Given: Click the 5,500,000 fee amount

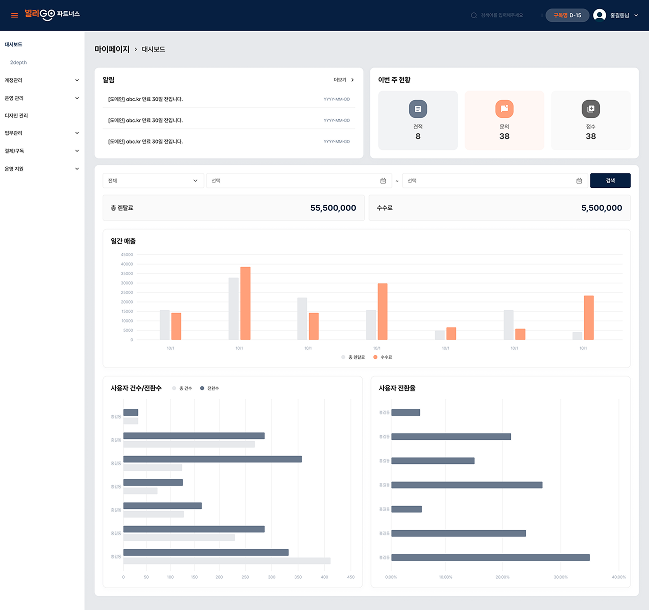Looking at the screenshot, I should [x=601, y=208].
